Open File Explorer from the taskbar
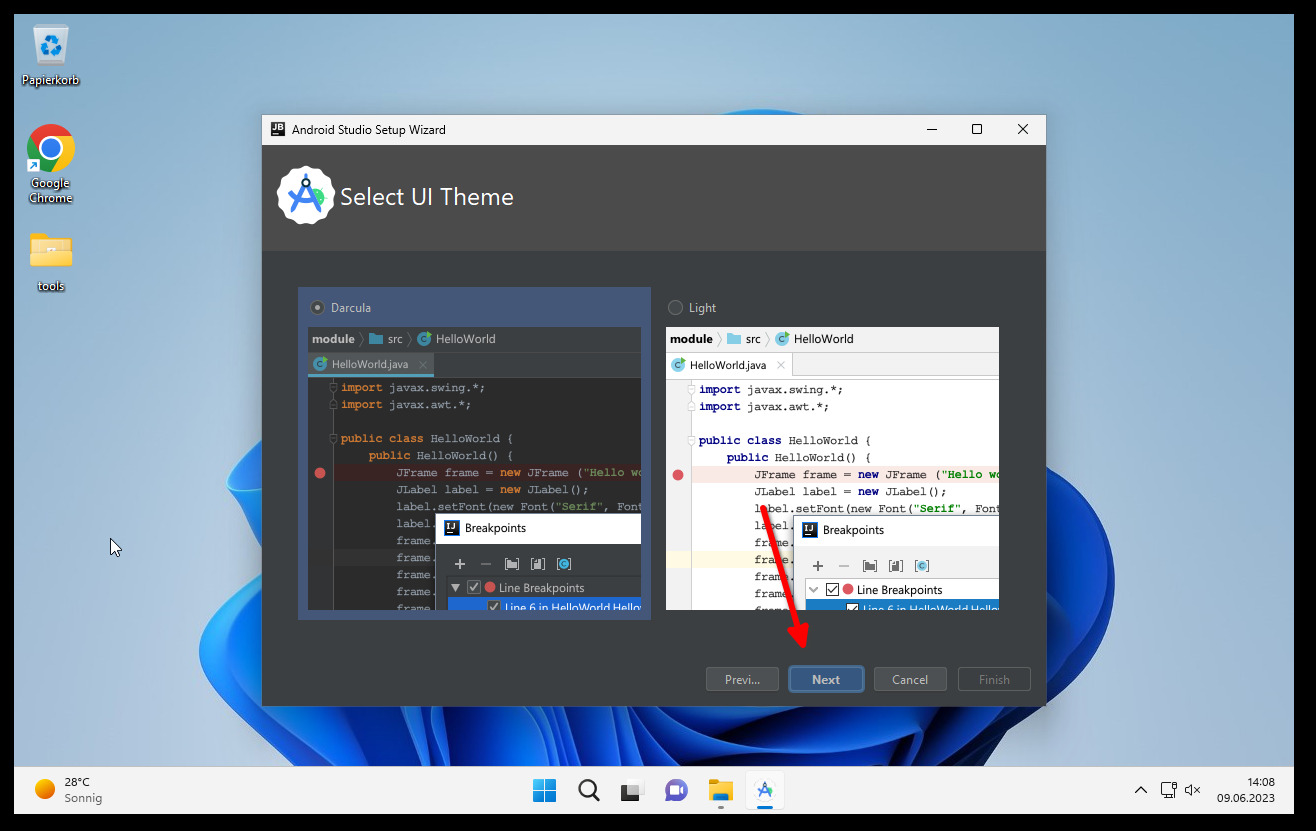Image resolution: width=1316 pixels, height=831 pixels. 721,791
